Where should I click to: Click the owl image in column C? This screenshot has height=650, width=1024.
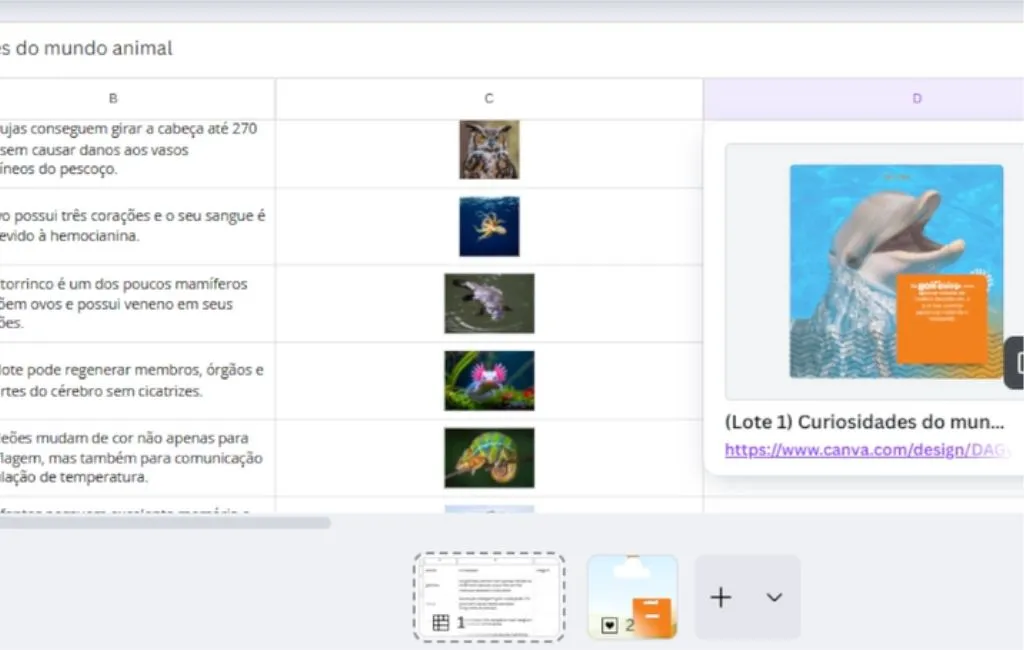coord(489,150)
